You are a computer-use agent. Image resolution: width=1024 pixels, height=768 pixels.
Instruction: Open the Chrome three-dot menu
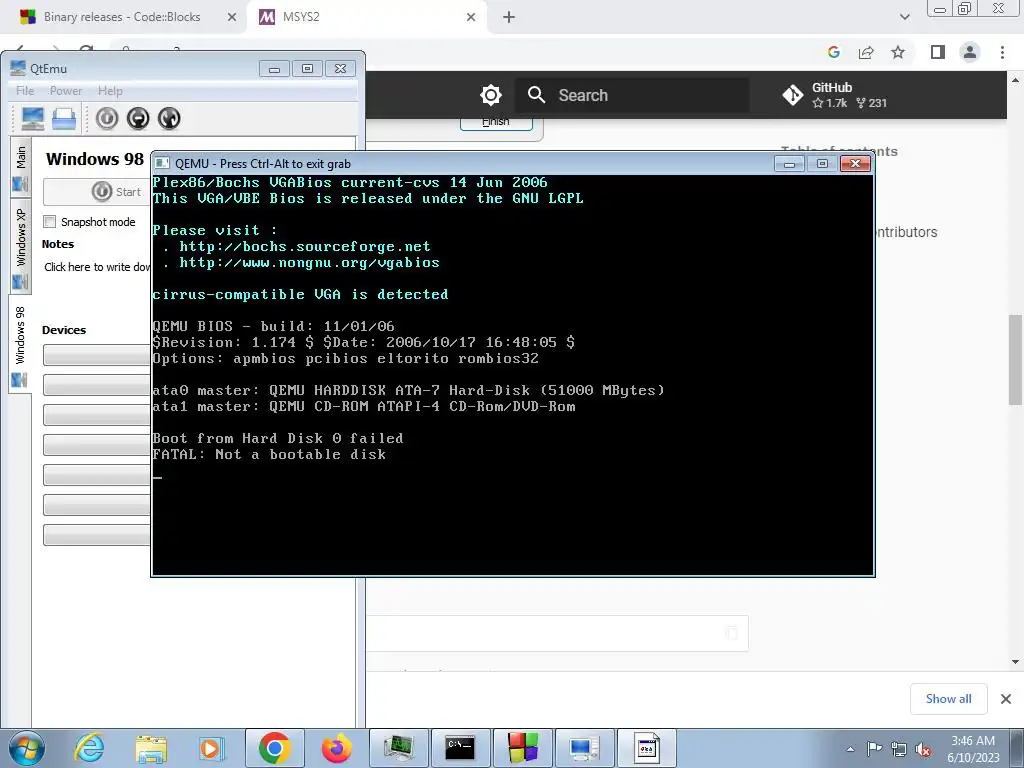[1002, 52]
